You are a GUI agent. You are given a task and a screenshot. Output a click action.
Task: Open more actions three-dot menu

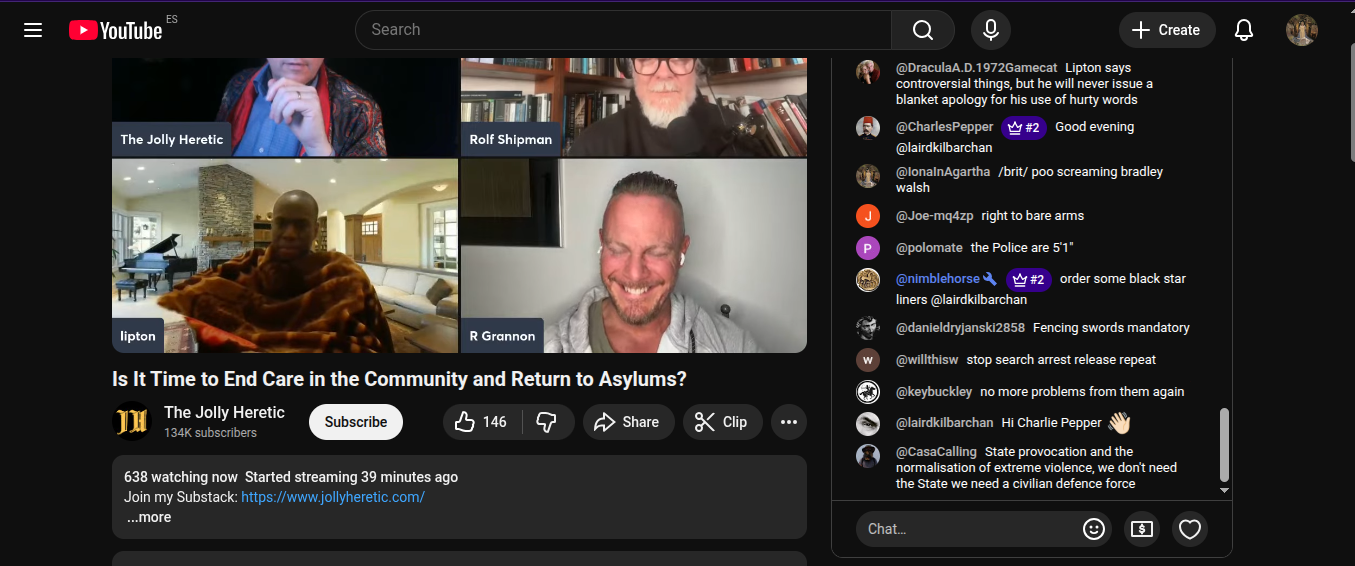coord(789,422)
